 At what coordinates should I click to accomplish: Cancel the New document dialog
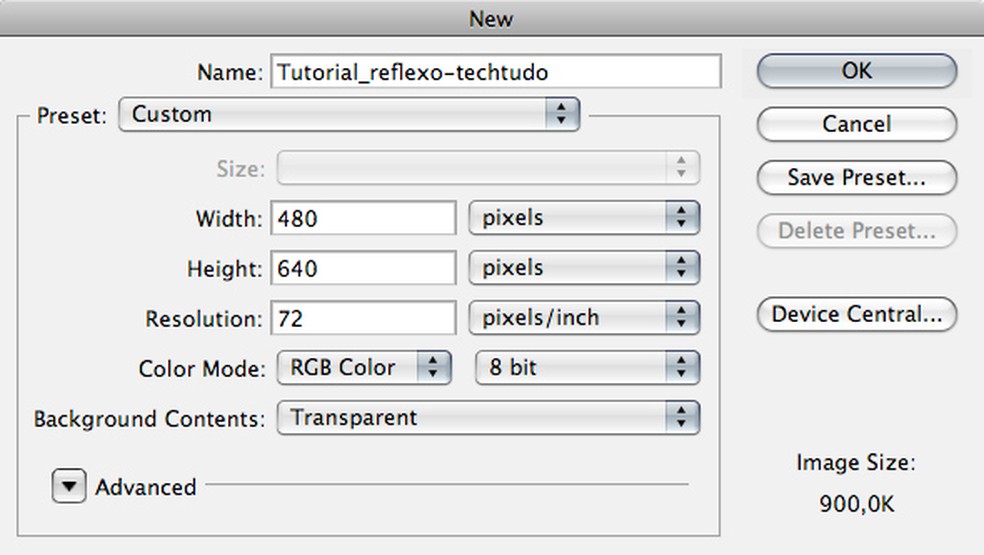856,124
